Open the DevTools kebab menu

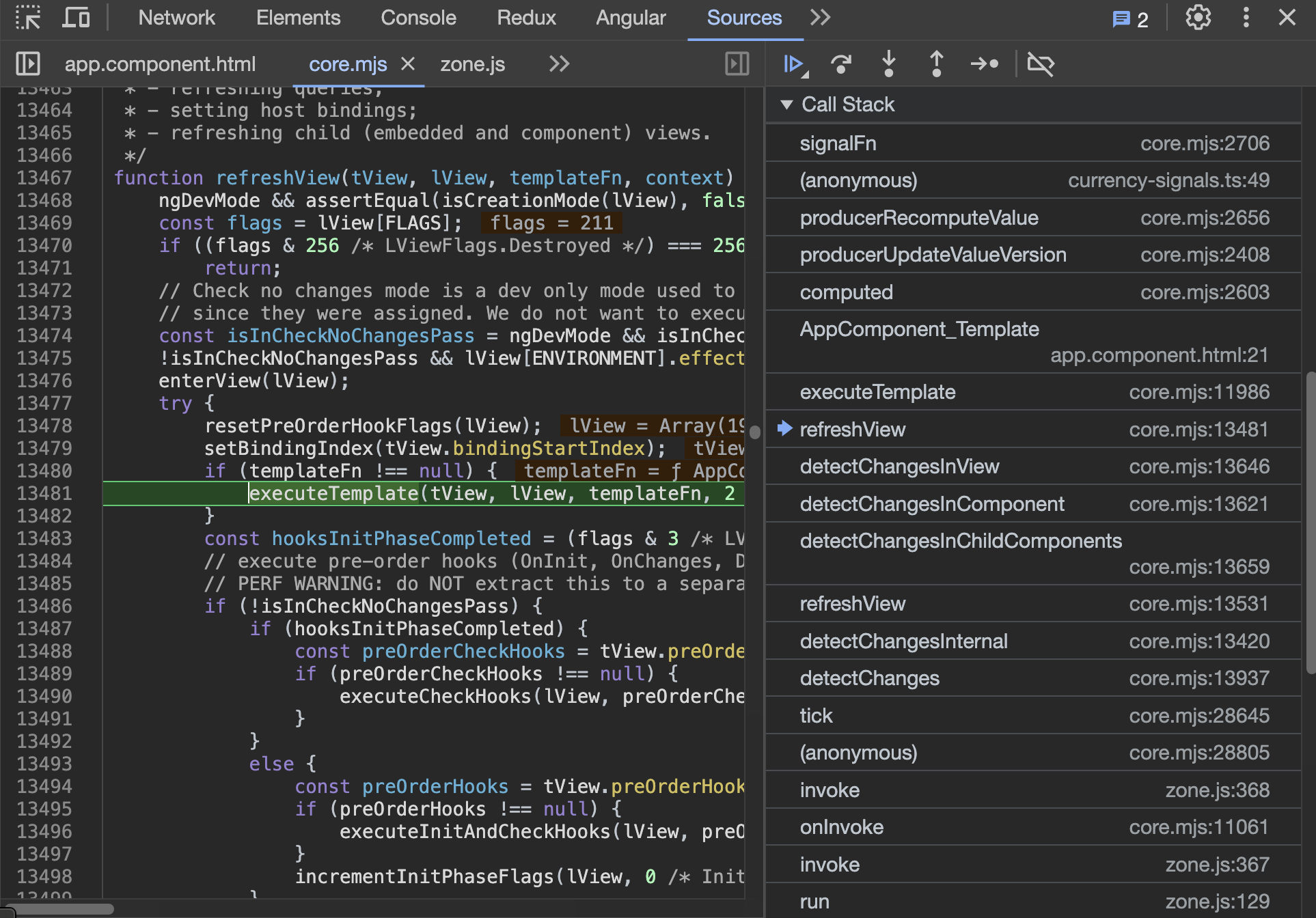(x=1246, y=18)
